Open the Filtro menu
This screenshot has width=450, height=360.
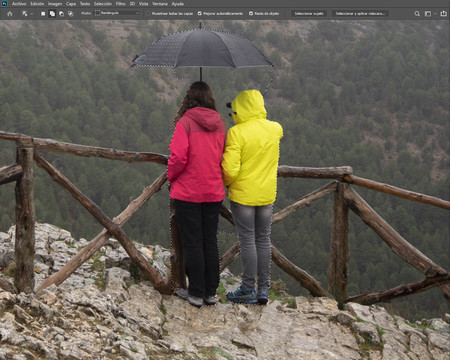(x=121, y=4)
